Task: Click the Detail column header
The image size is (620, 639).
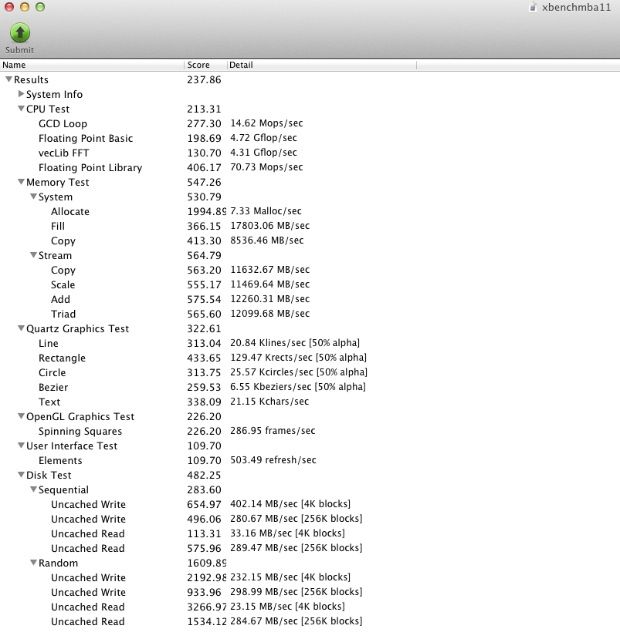Action: tap(320, 65)
